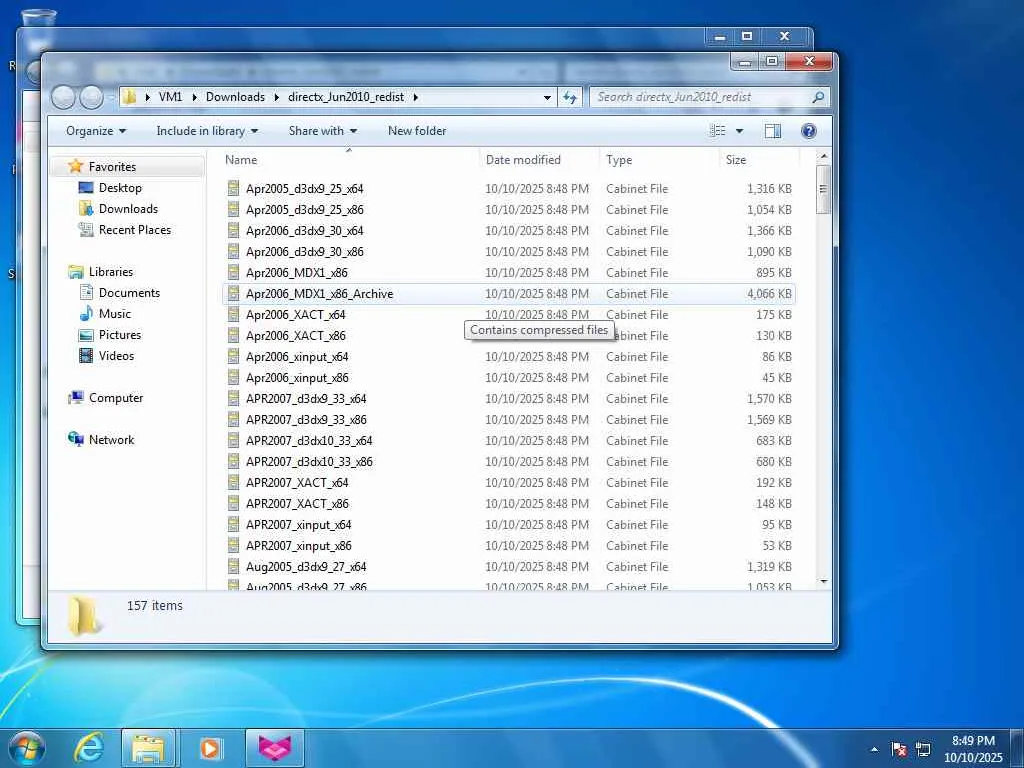Open view options dropdown arrow
Image resolution: width=1024 pixels, height=768 pixels.
tap(739, 131)
